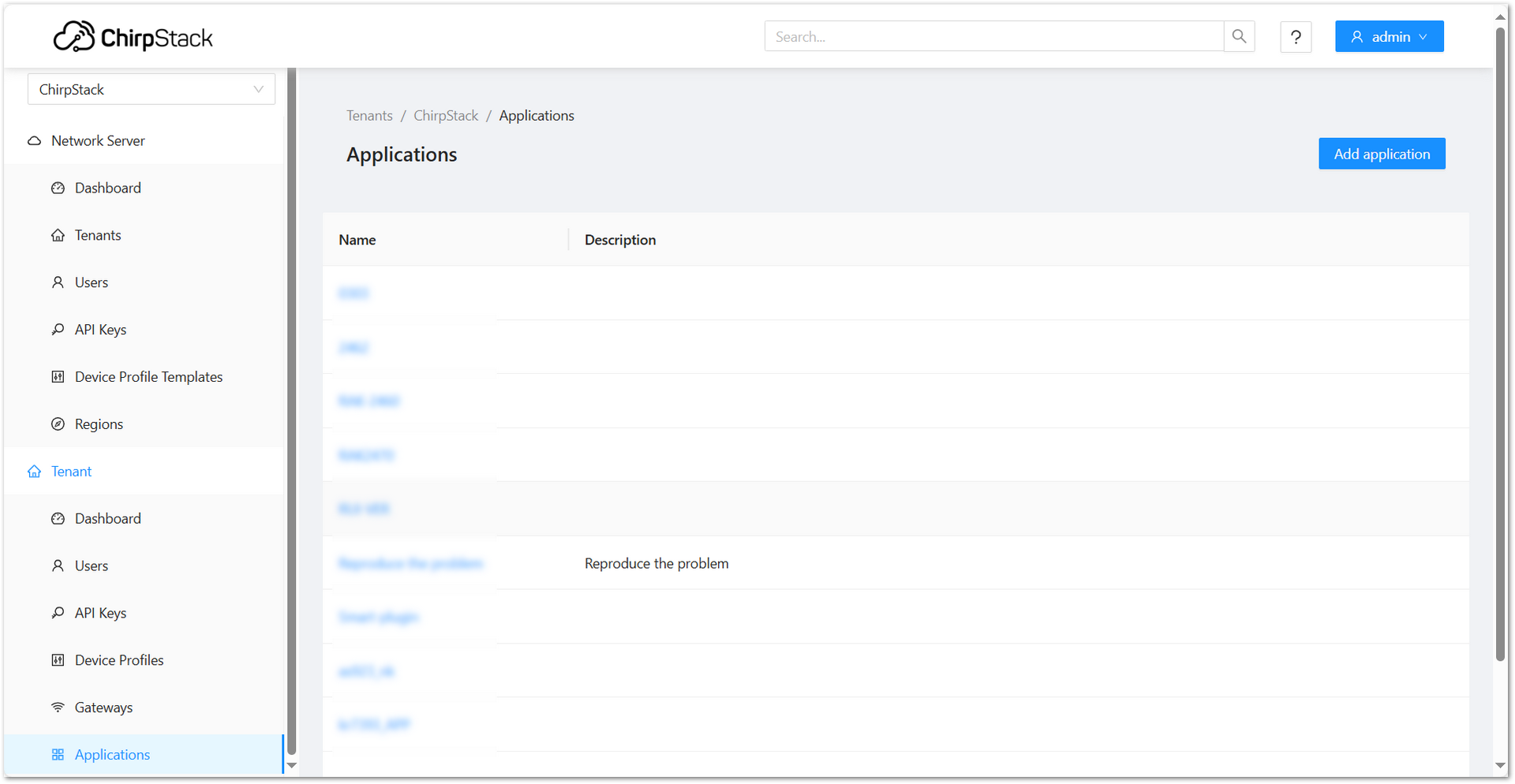Select the API Keys magnifier icon under Tenant
The height and width of the screenshot is (784, 1515).
(58, 613)
